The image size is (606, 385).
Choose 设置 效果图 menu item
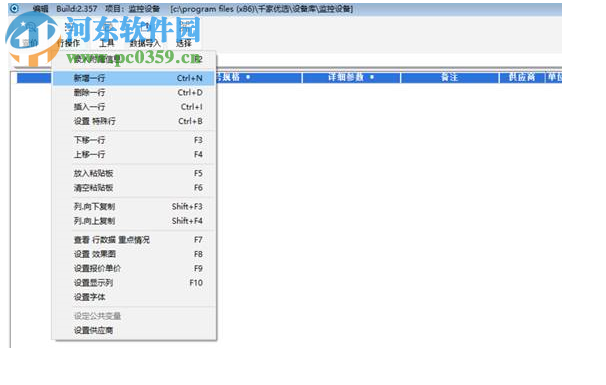click(134, 254)
